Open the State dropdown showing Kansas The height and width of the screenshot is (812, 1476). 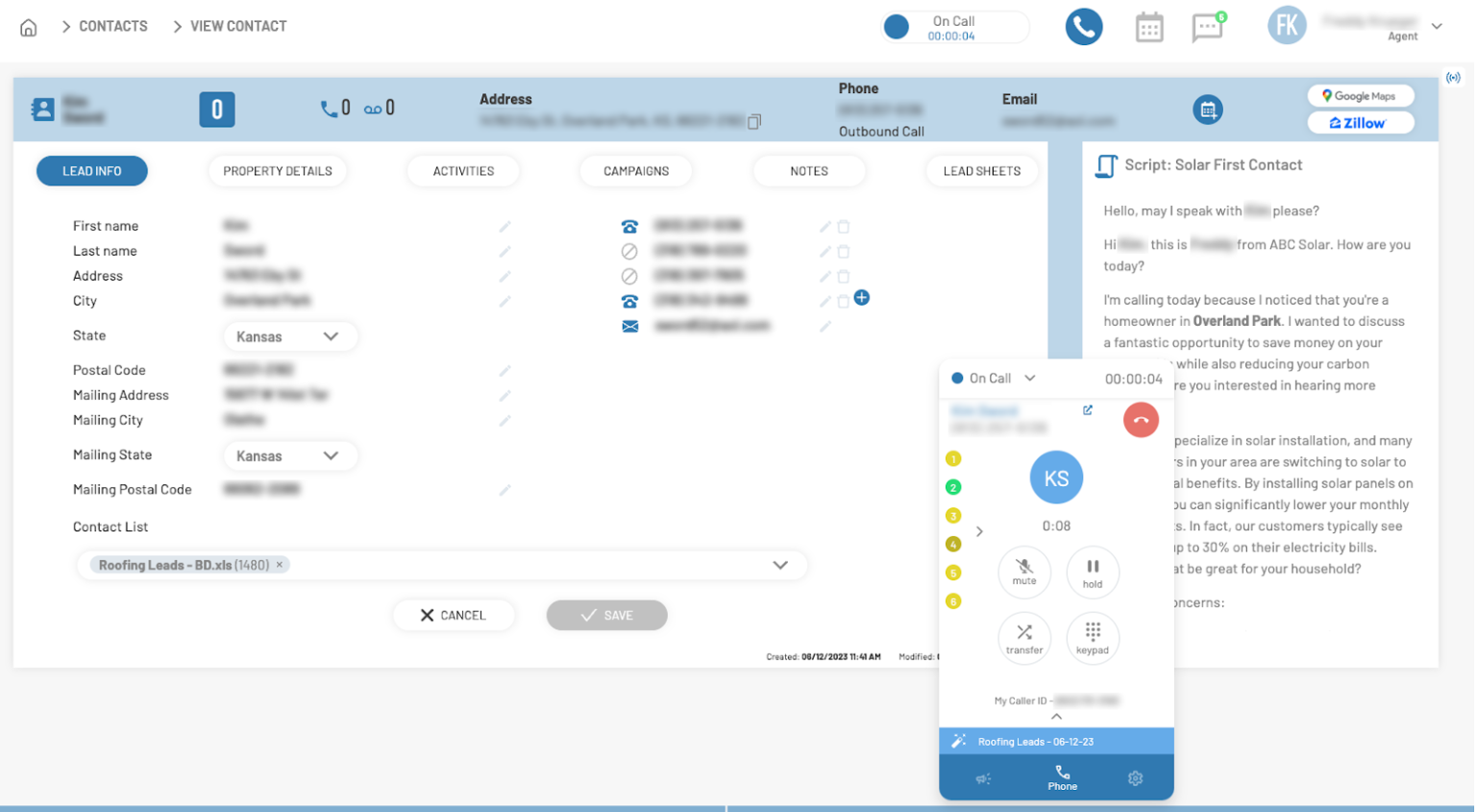tap(290, 336)
